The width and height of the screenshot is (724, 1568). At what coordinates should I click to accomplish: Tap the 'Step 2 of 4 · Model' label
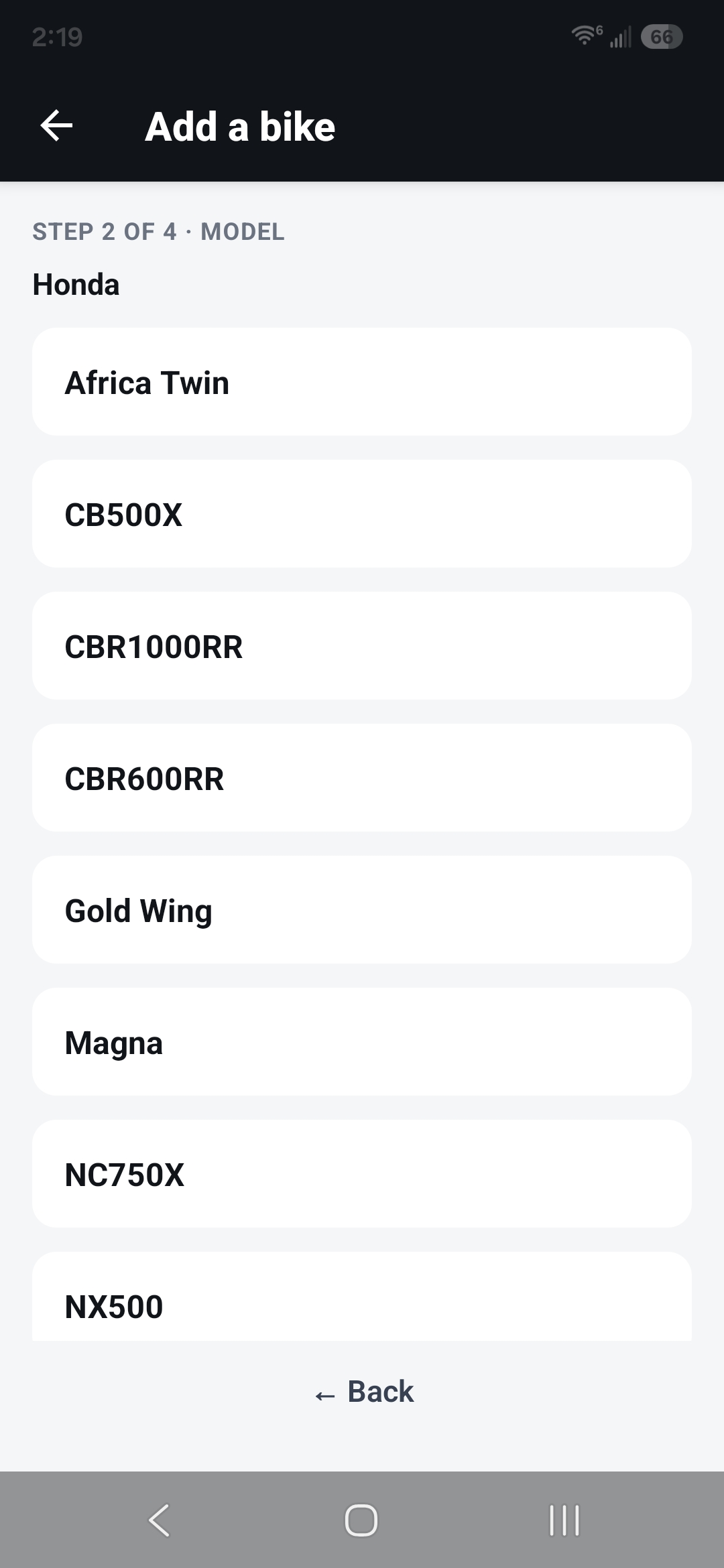click(x=158, y=232)
